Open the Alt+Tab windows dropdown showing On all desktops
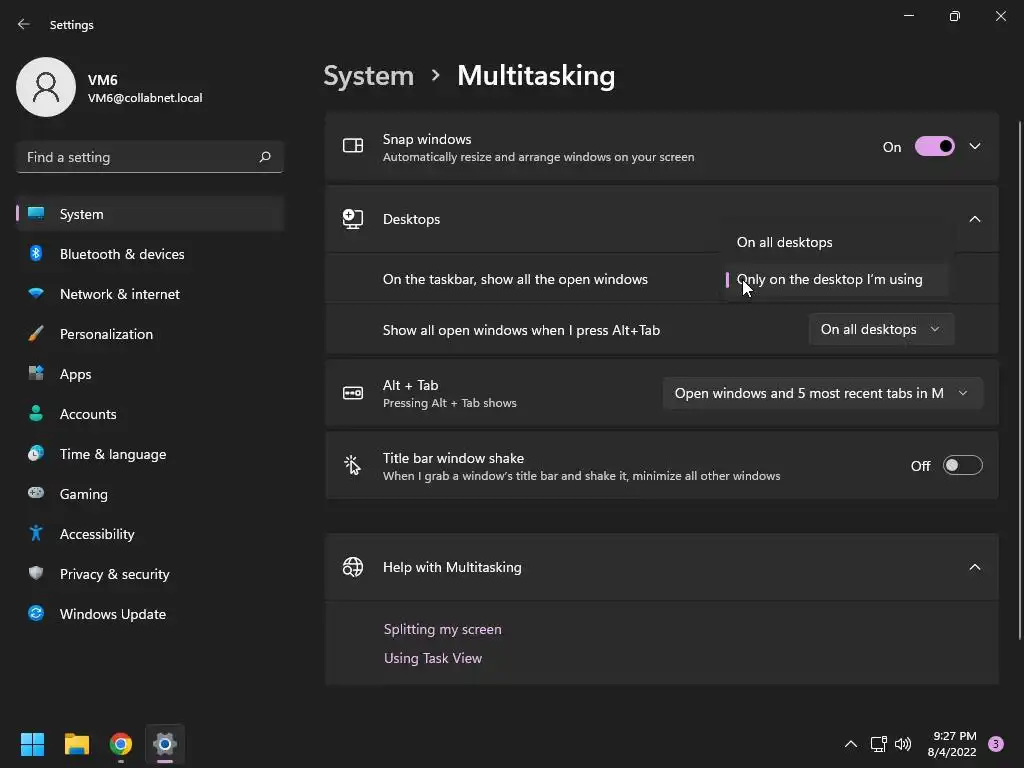This screenshot has width=1024, height=768. point(880,329)
